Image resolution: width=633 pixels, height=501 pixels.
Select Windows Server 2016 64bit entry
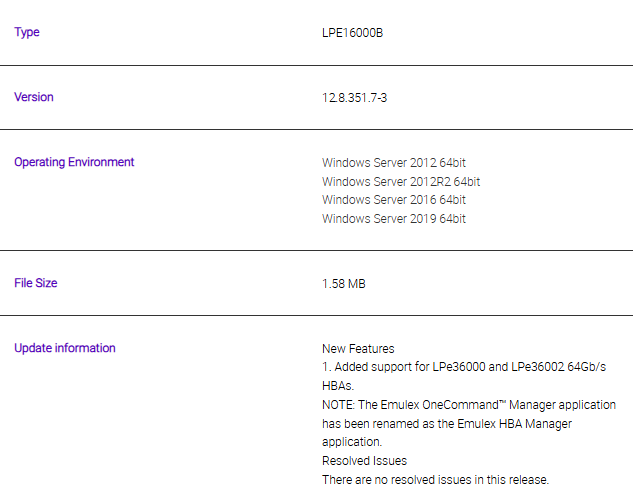394,200
